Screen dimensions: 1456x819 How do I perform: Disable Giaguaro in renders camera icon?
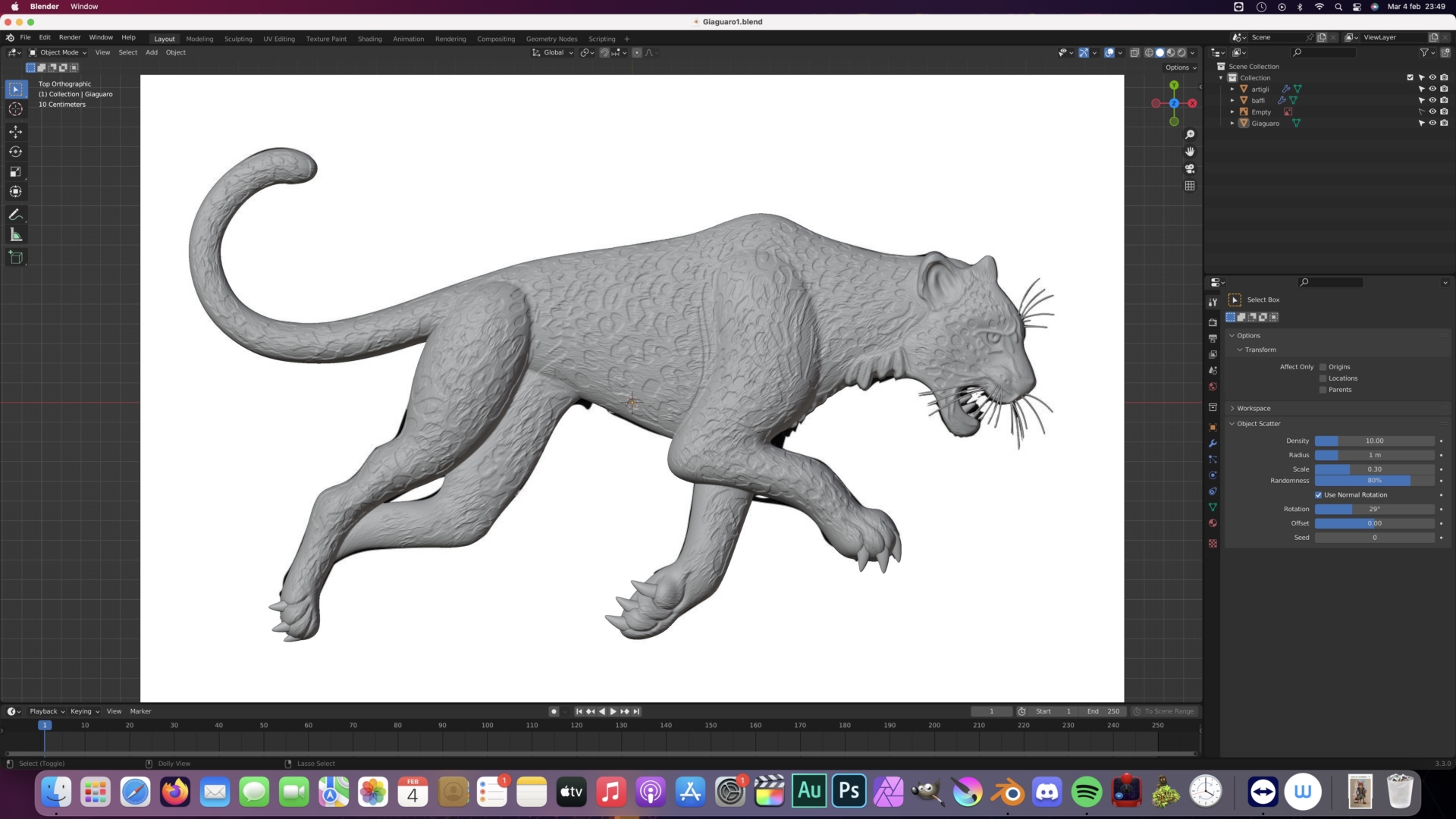1444,123
